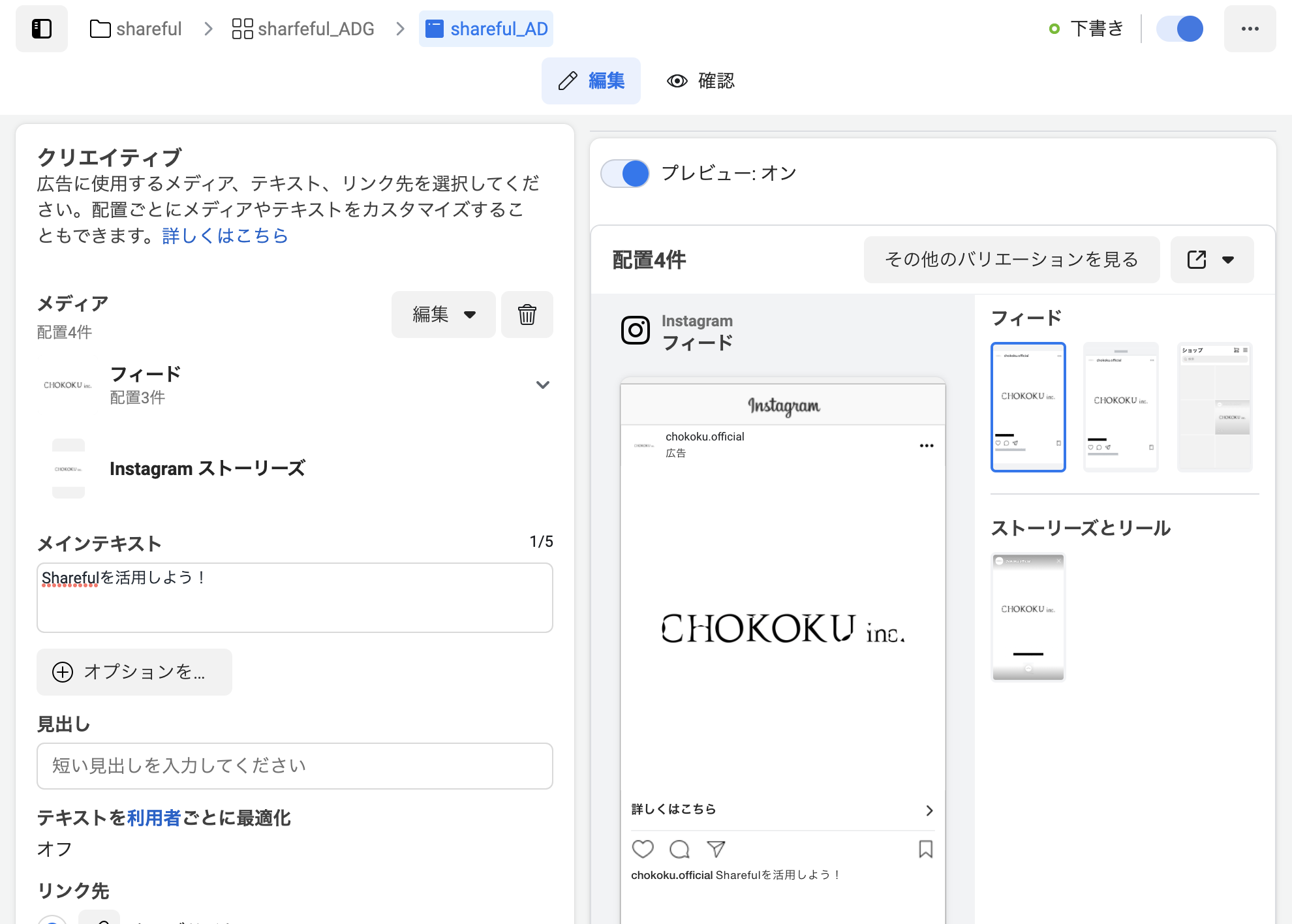Delete media with the trash icon
1292x924 pixels.
point(527,315)
